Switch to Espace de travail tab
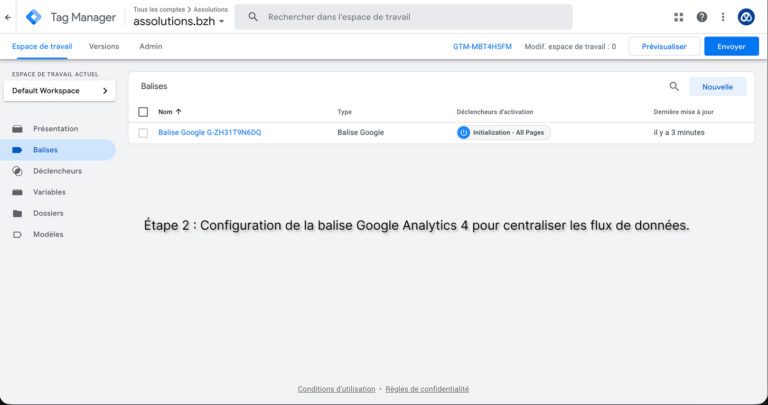This screenshot has width=768, height=405. [42, 47]
